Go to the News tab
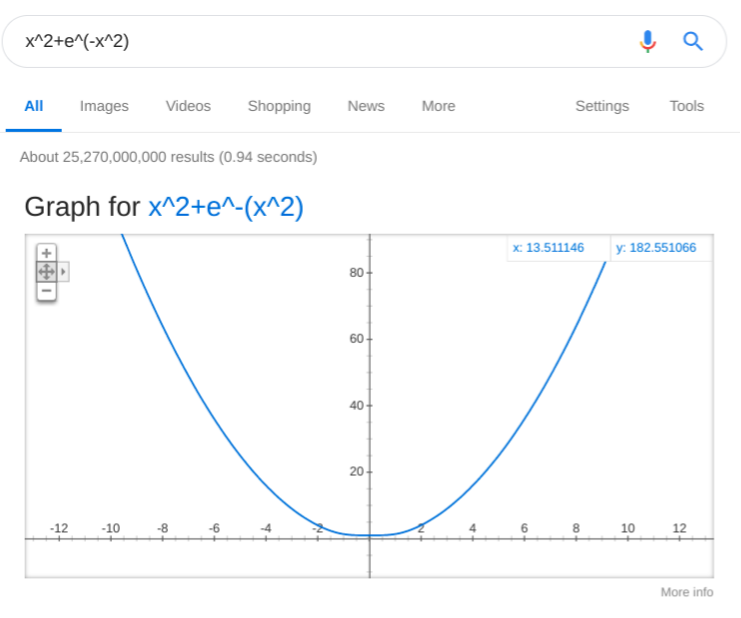 click(366, 106)
